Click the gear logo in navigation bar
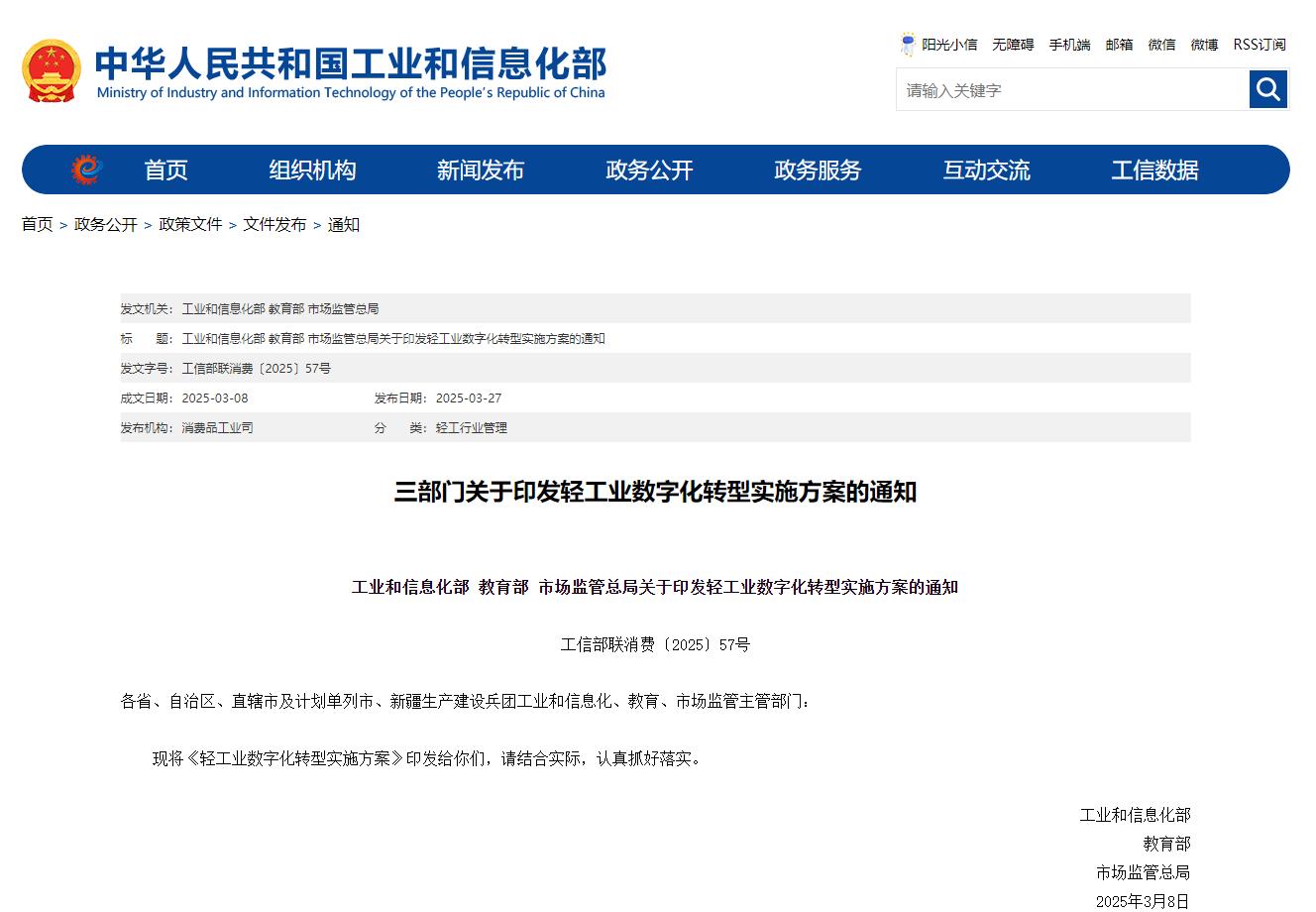Image resolution: width=1316 pixels, height=912 pixels. click(86, 170)
